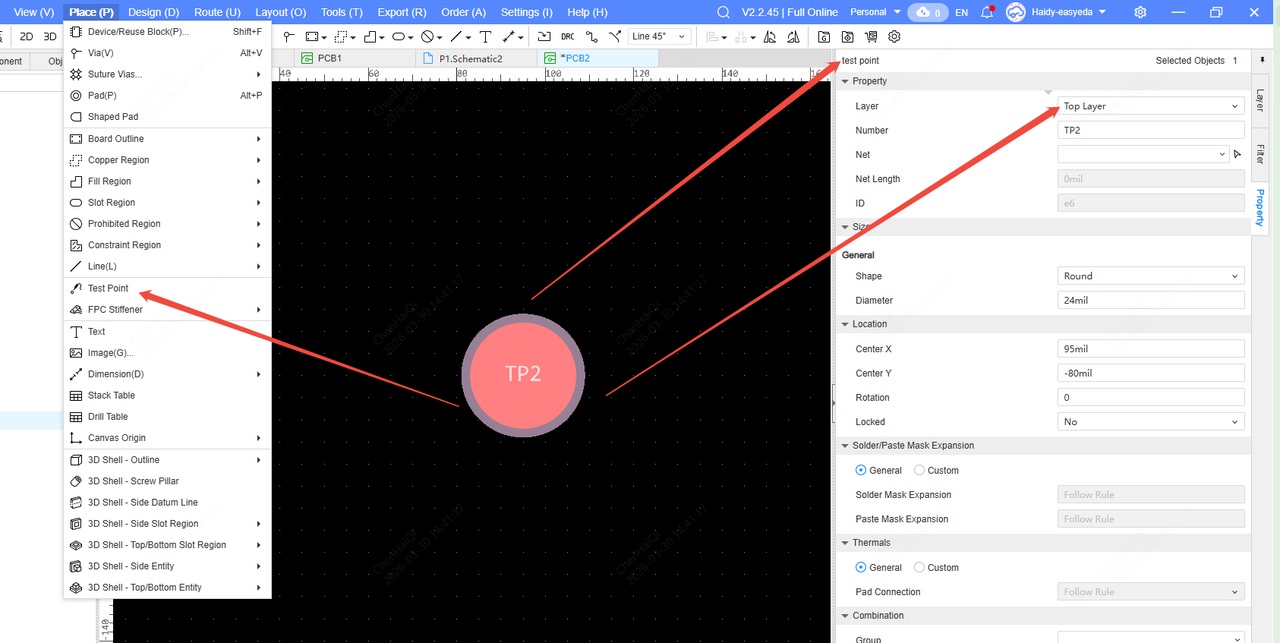
Task: Select Custom radio under Thermals
Action: coord(920,567)
